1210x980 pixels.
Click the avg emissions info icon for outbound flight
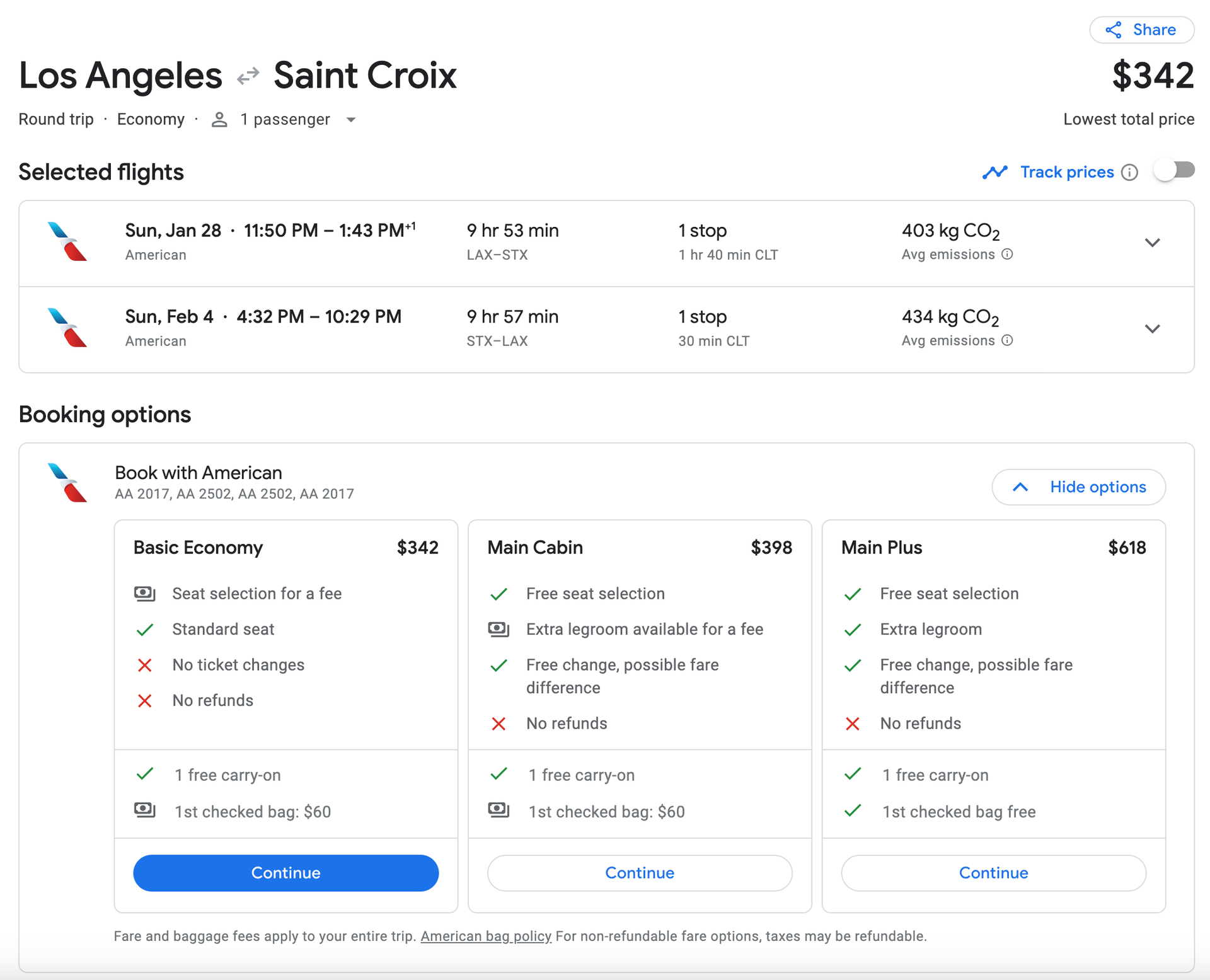coord(1007,254)
